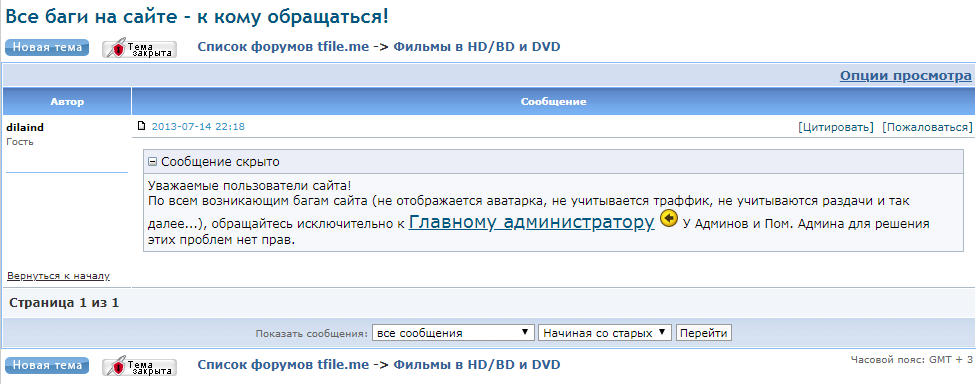Image resolution: width=976 pixels, height=384 pixels.
Task: Open 'Начиная со старых' sort dropdown
Action: (x=605, y=333)
